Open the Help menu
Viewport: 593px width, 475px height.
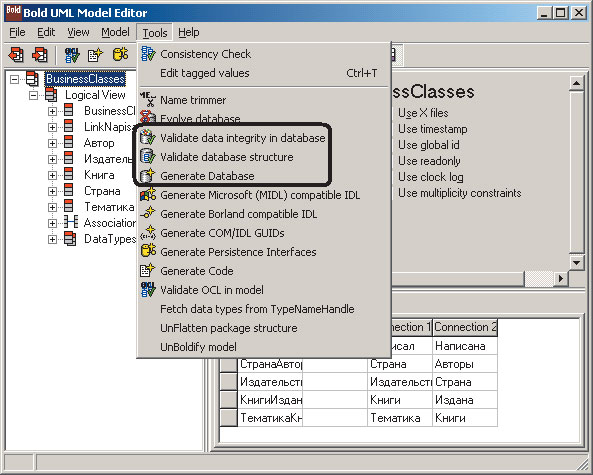189,33
